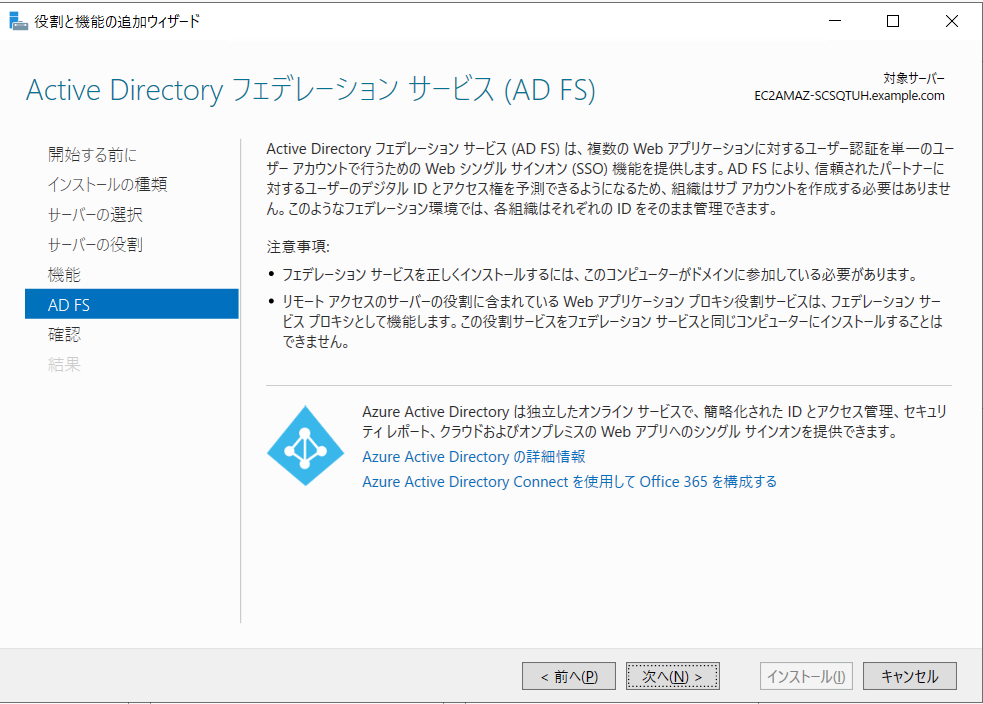Maximize the wizard window
This screenshot has height=704, width=983.
coord(893,21)
